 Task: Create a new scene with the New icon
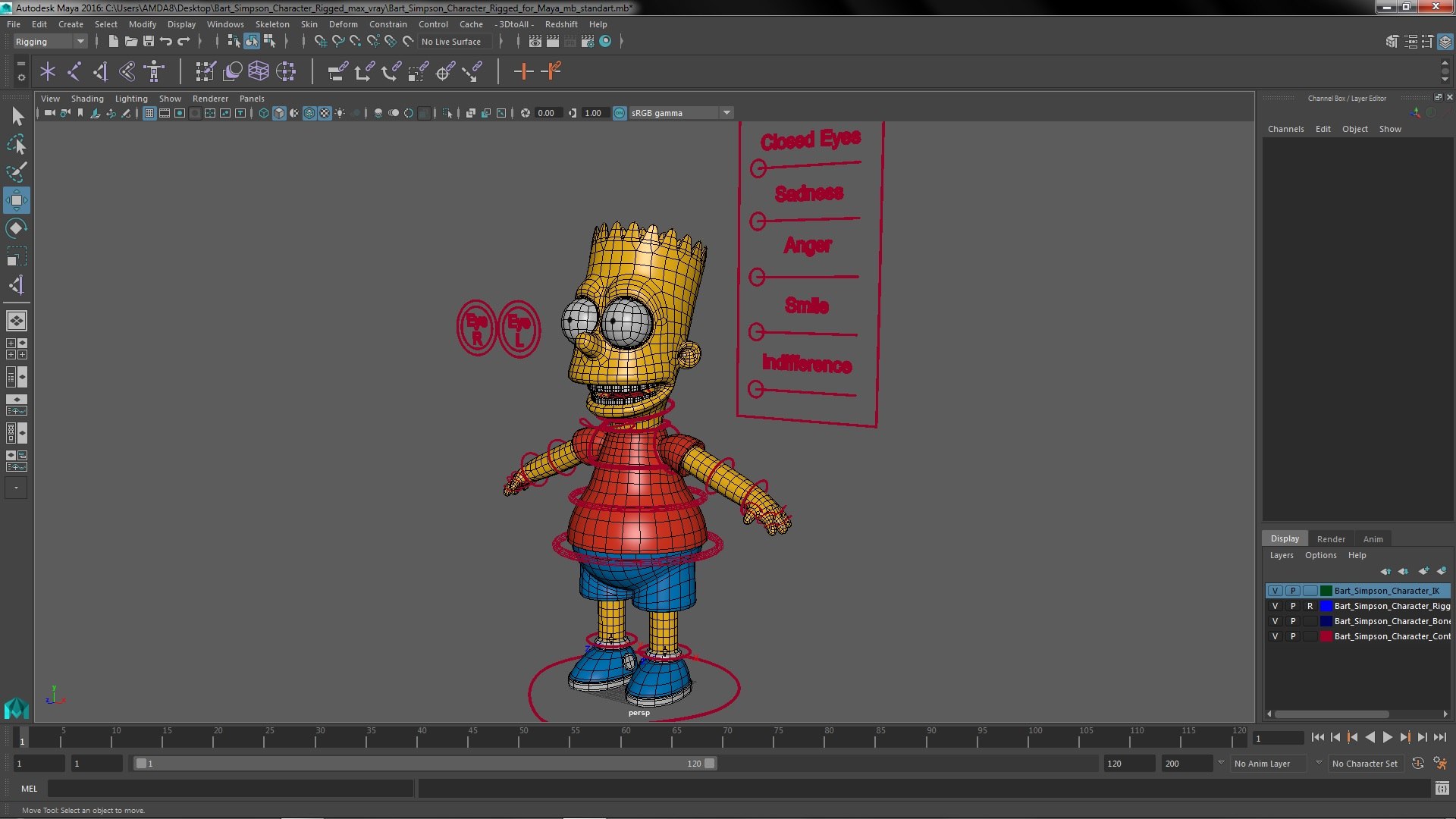[113, 42]
